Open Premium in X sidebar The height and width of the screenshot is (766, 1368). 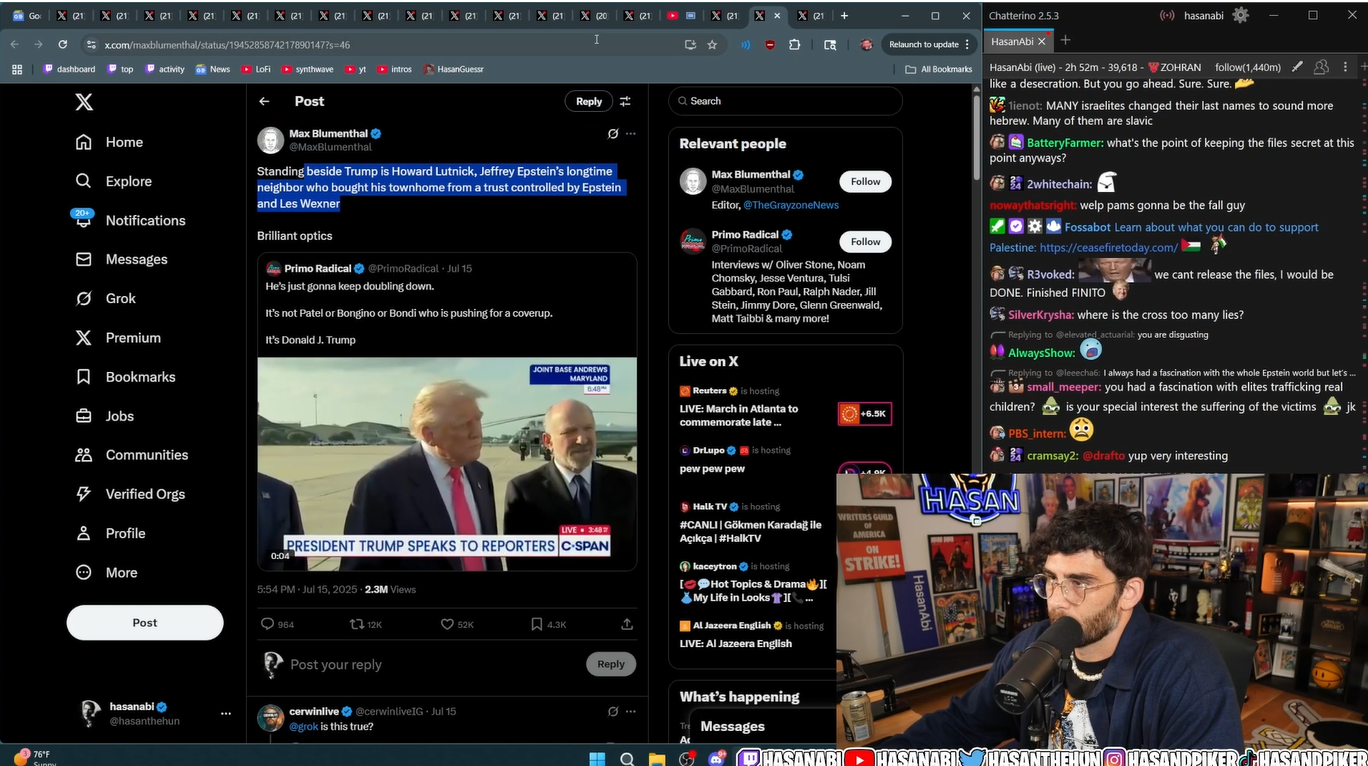(118, 338)
